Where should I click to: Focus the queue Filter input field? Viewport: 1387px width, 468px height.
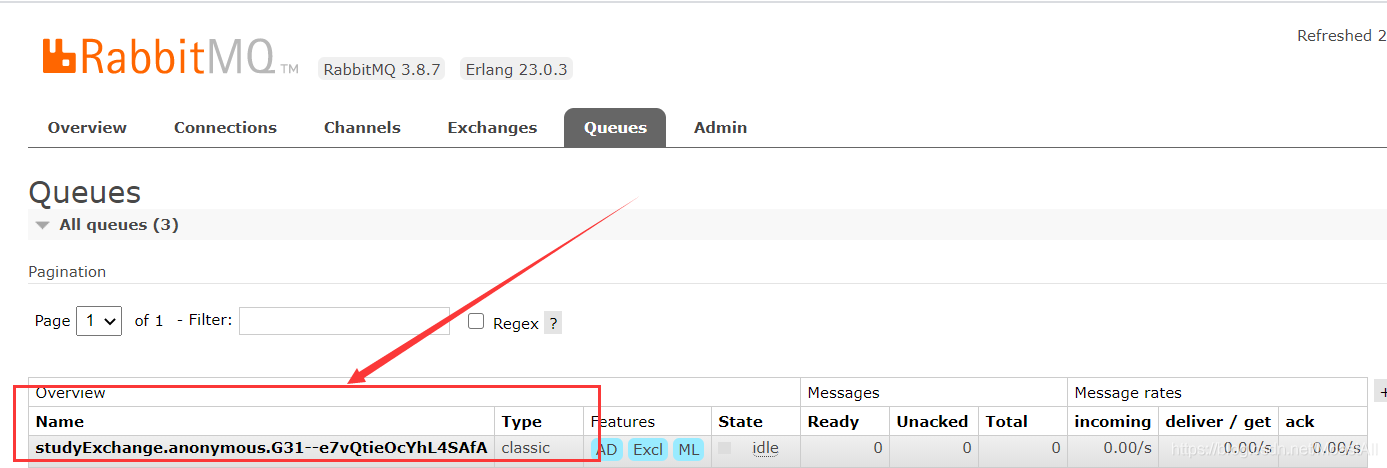[x=344, y=321]
